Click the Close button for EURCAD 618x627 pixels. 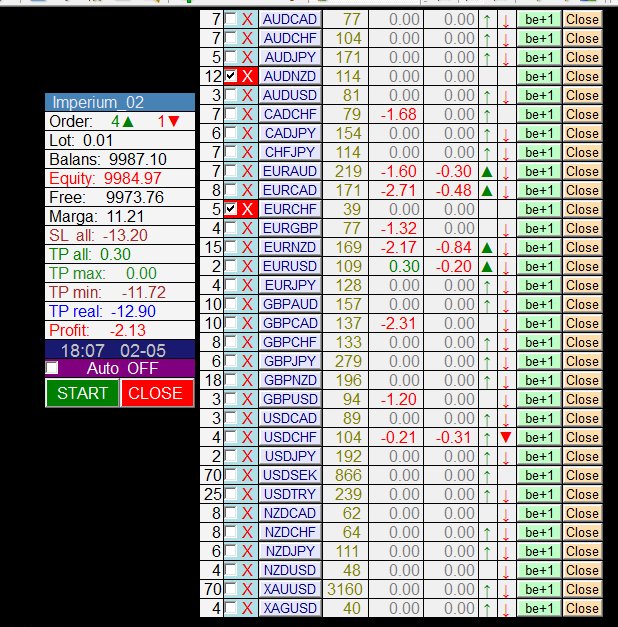[x=582, y=190]
